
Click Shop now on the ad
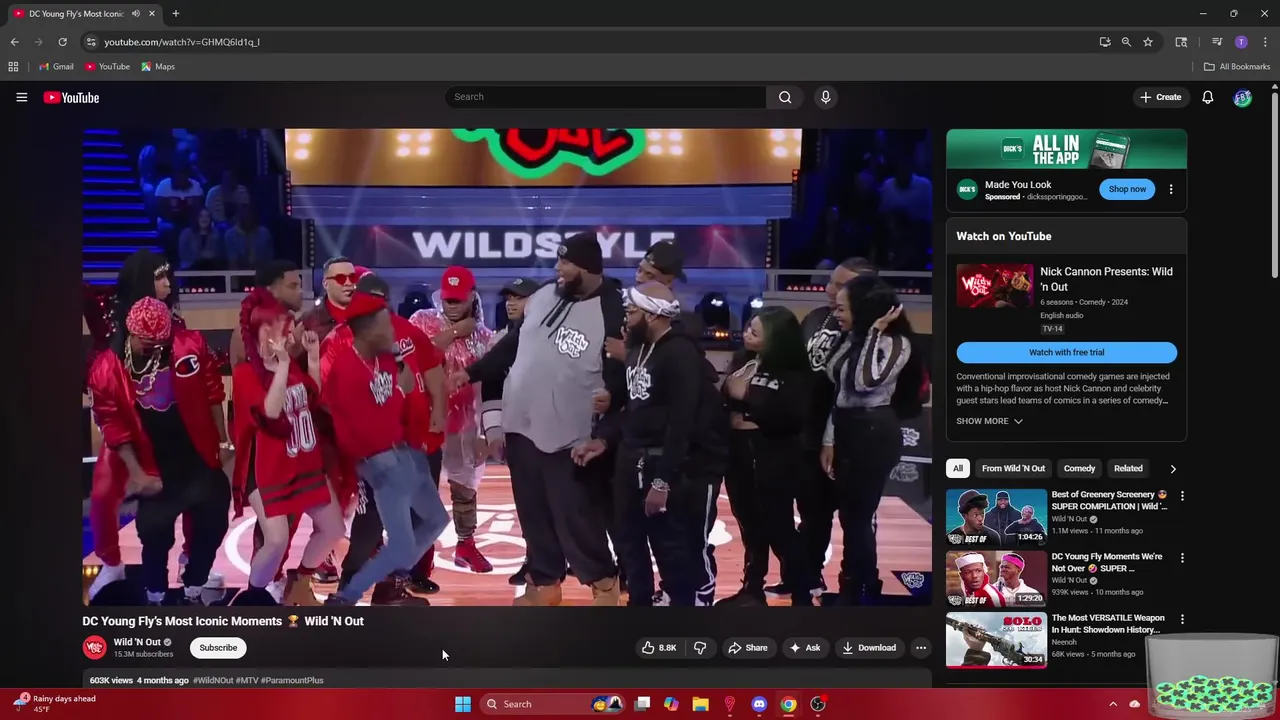coord(1127,189)
